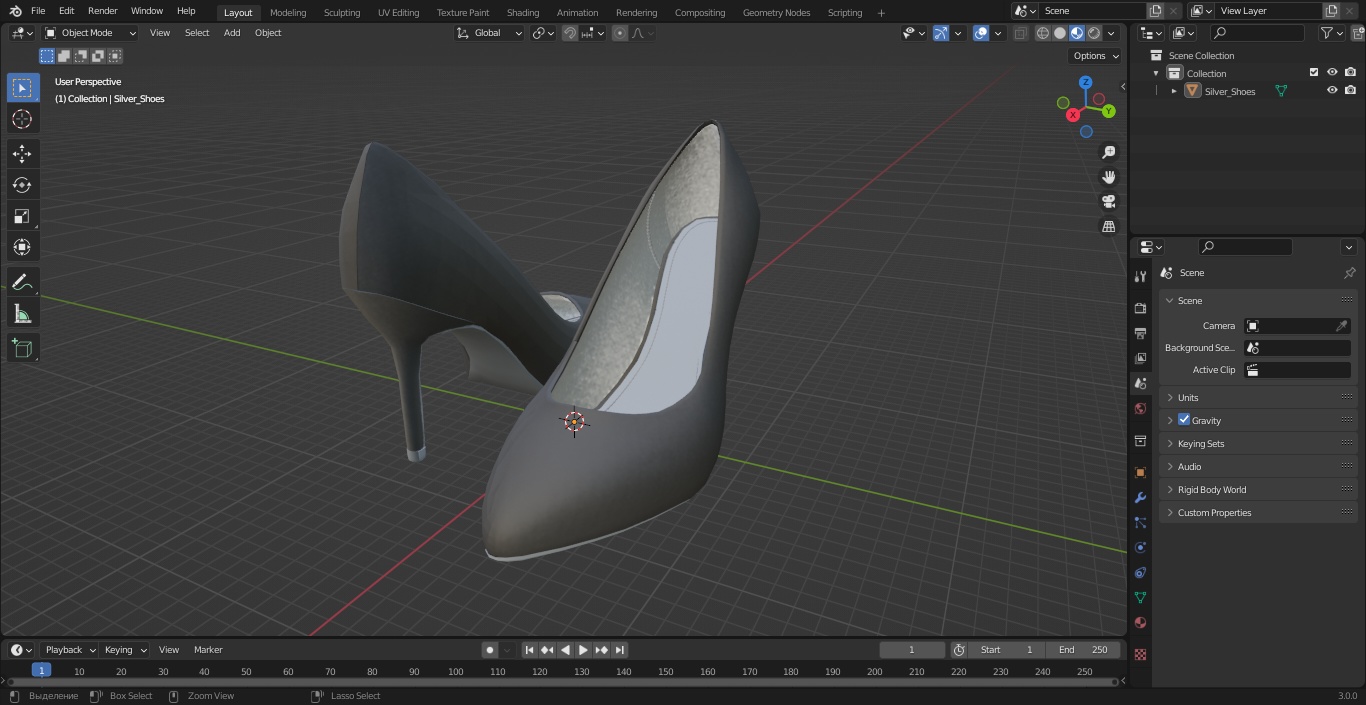Viewport: 1366px width, 705px height.
Task: Hide Collection in viewport via eye icon
Action: click(1332, 73)
